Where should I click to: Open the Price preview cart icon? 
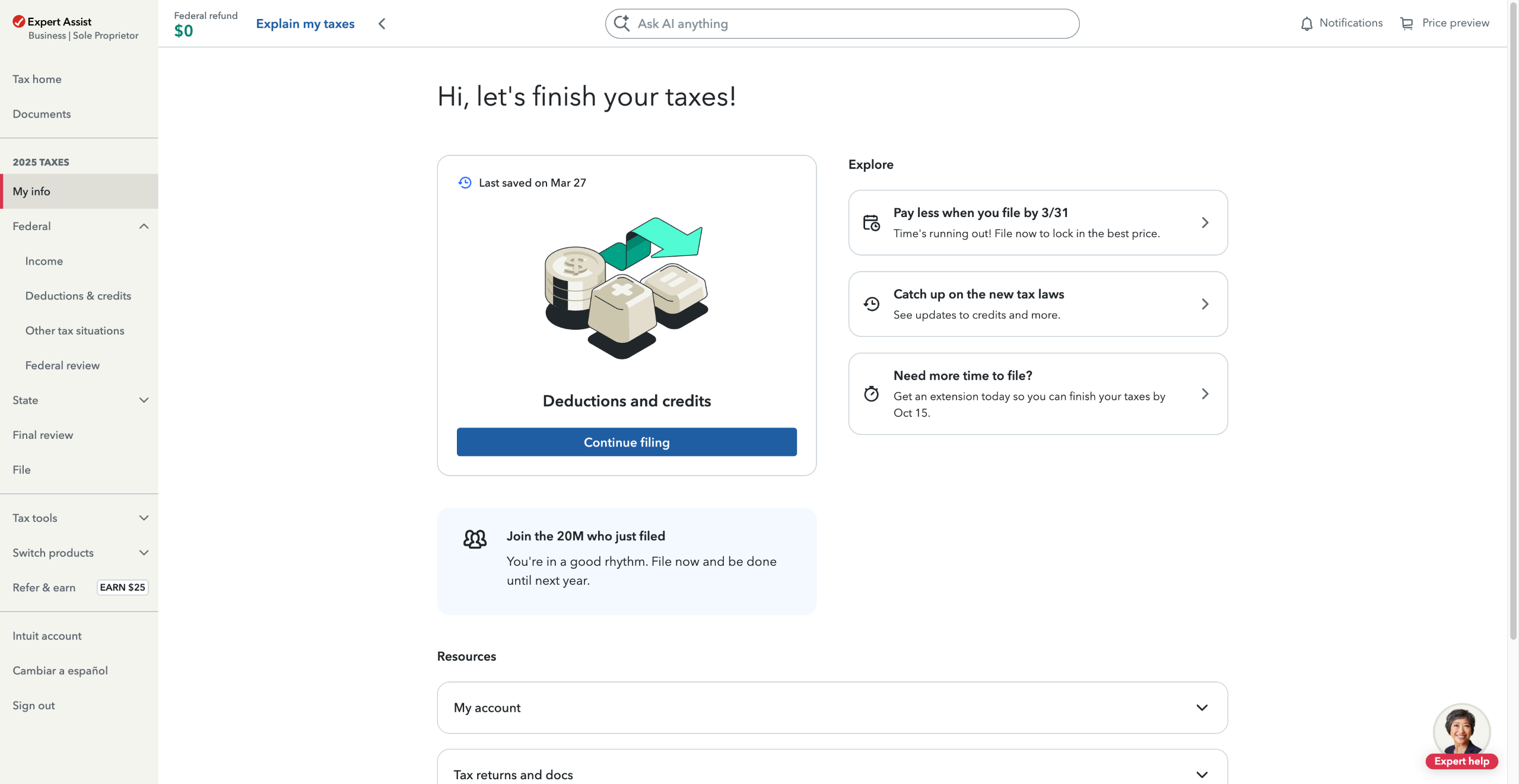(x=1406, y=24)
